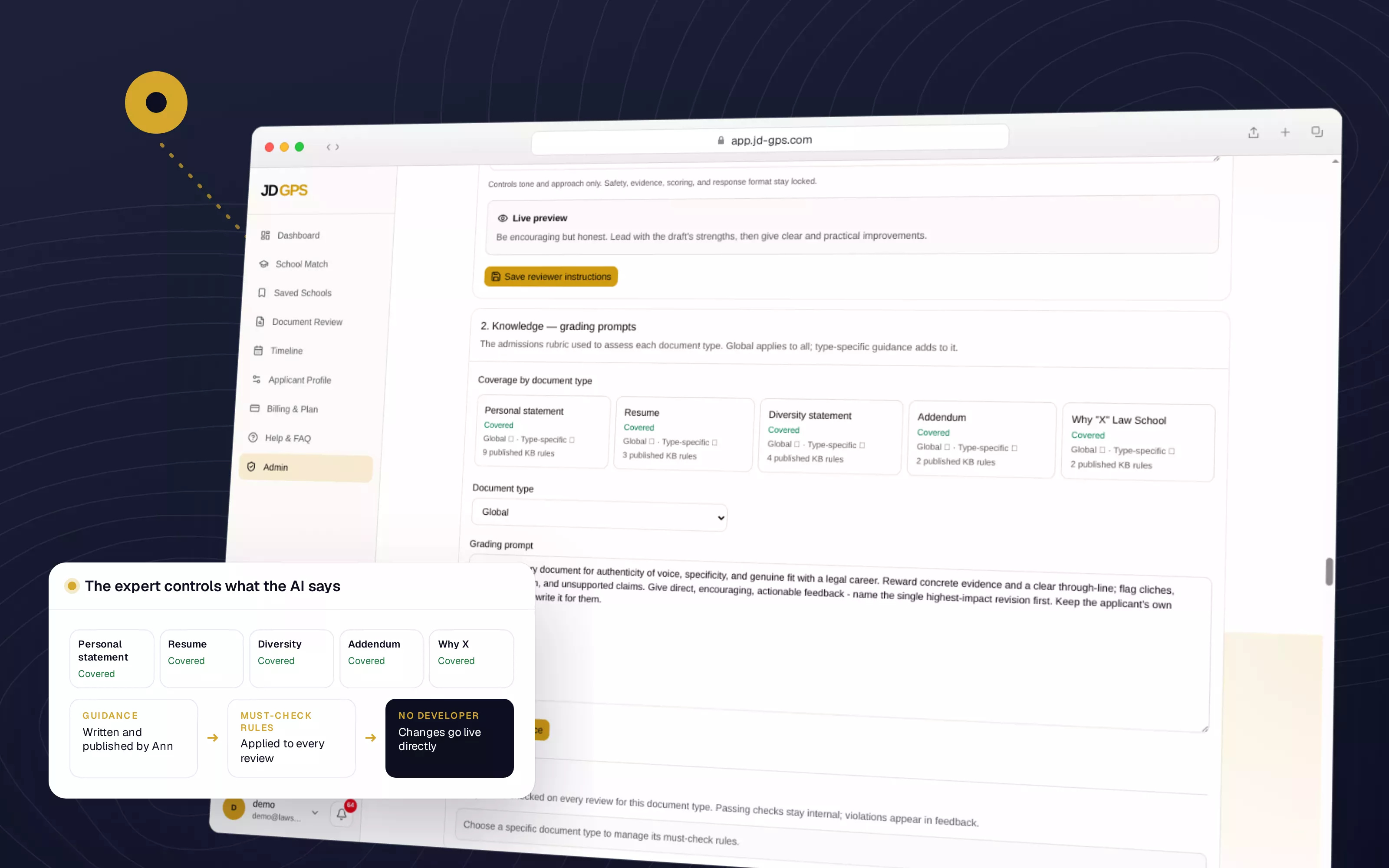Click the browser back arrow
Image resolution: width=1389 pixels, height=868 pixels.
(x=328, y=148)
